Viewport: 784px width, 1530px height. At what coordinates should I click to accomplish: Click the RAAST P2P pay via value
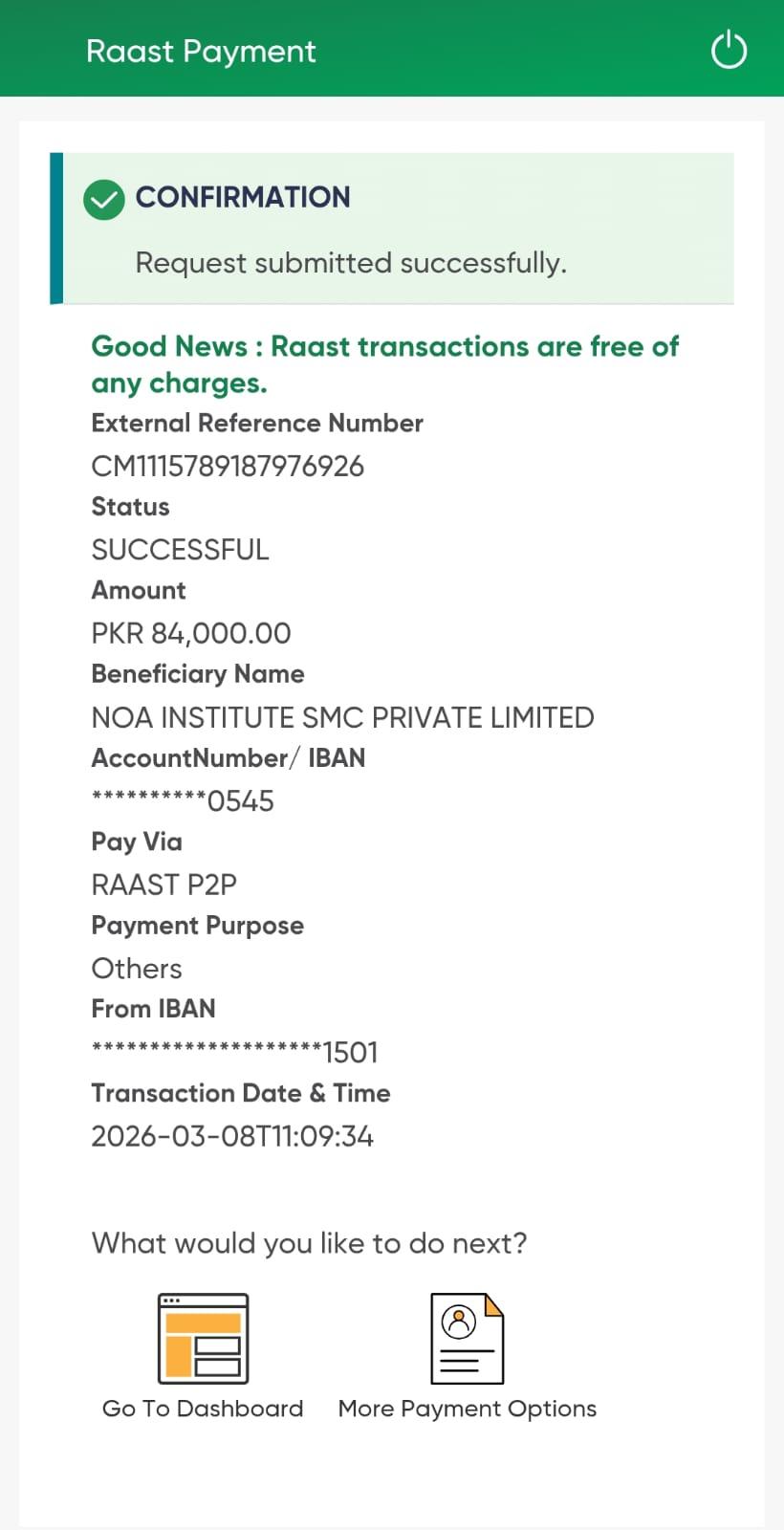pos(163,885)
